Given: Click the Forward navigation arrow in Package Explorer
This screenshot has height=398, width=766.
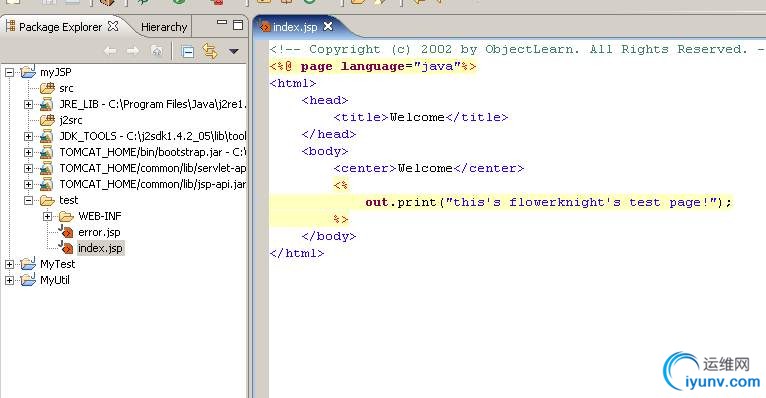Looking at the screenshot, I should tap(132, 51).
